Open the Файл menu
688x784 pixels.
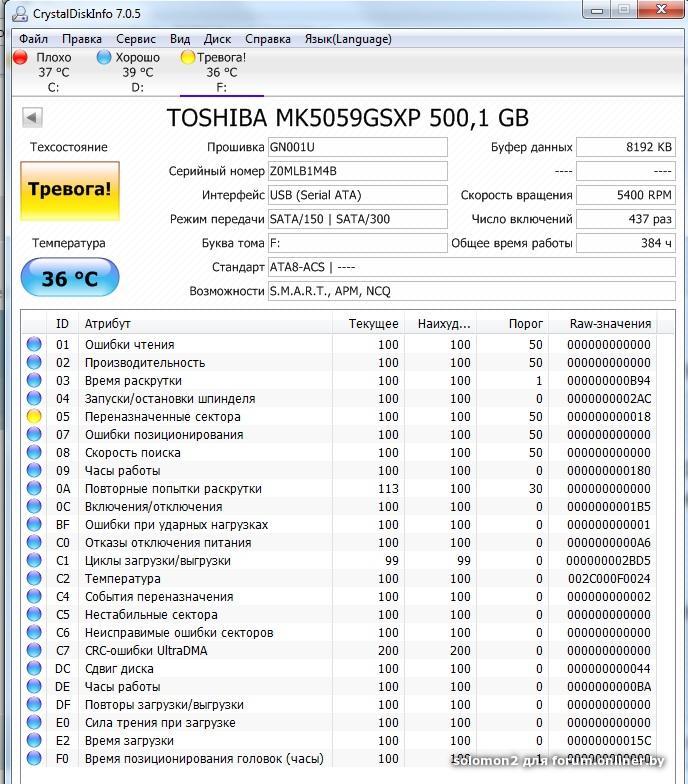[x=34, y=39]
